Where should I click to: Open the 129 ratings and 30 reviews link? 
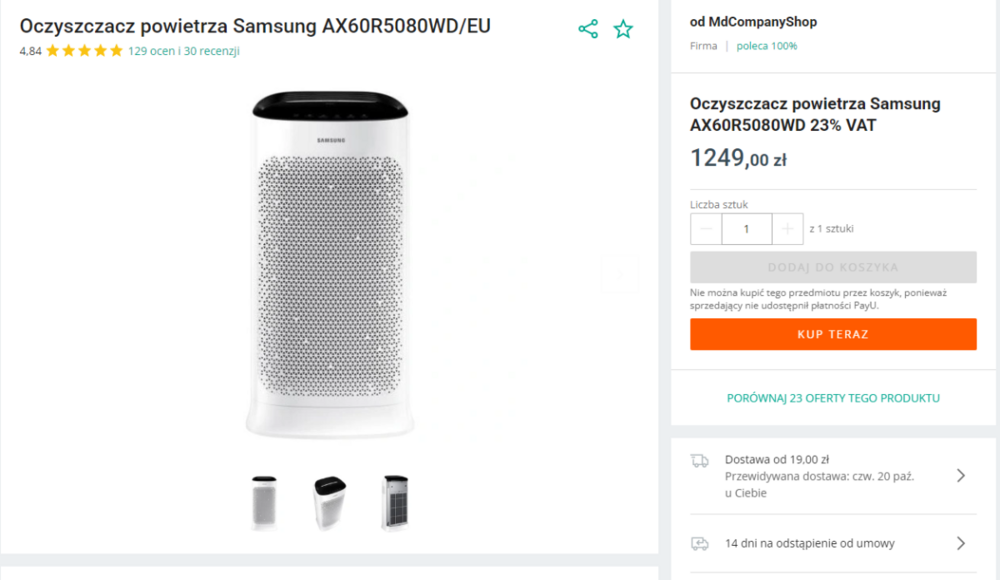tap(184, 51)
